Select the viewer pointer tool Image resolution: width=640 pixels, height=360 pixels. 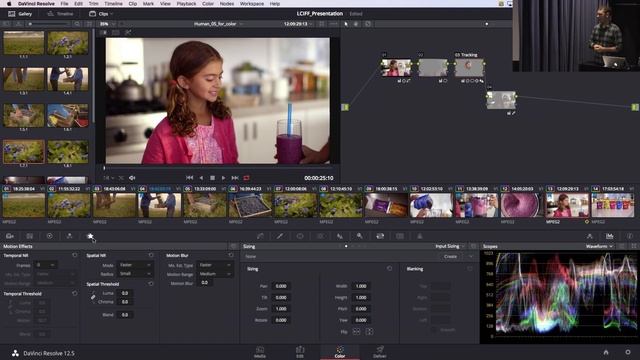coord(346,24)
